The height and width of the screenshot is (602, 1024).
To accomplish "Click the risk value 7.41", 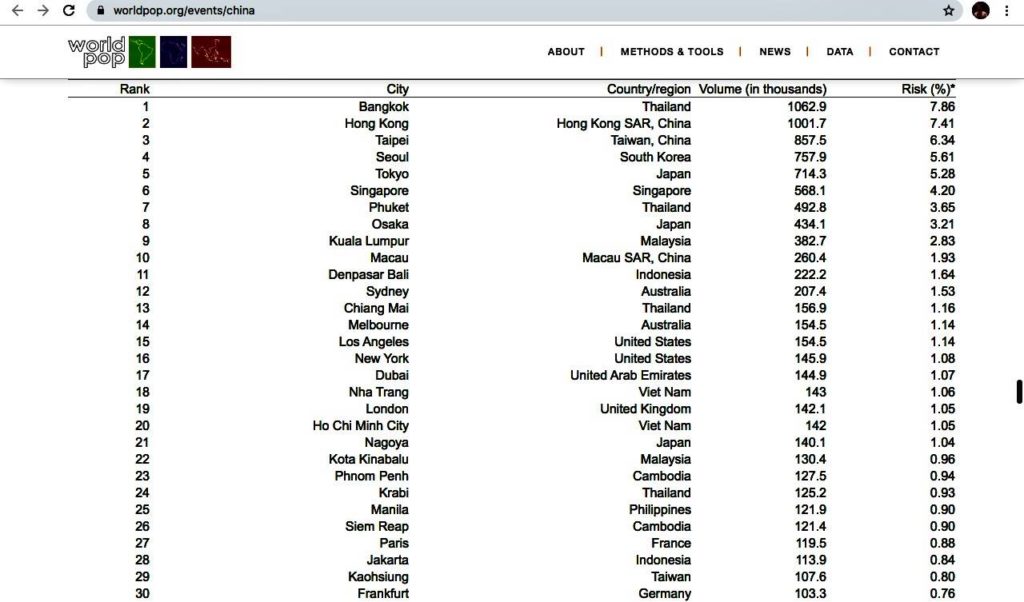I will tap(942, 123).
